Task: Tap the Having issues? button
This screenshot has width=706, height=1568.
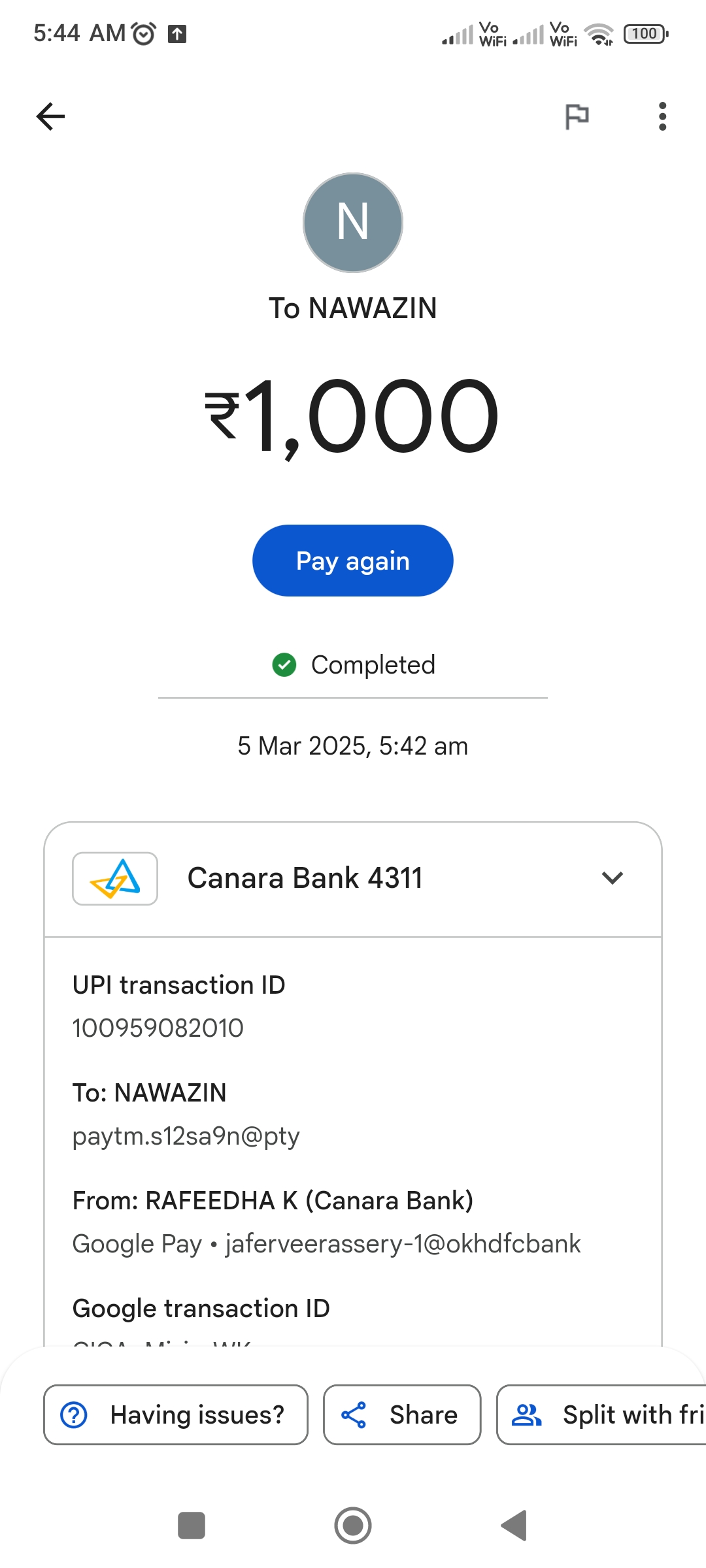Action: [176, 1414]
